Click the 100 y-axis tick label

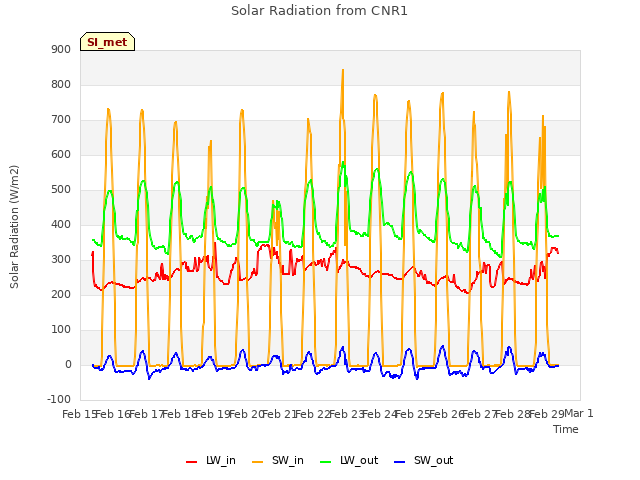(61, 330)
